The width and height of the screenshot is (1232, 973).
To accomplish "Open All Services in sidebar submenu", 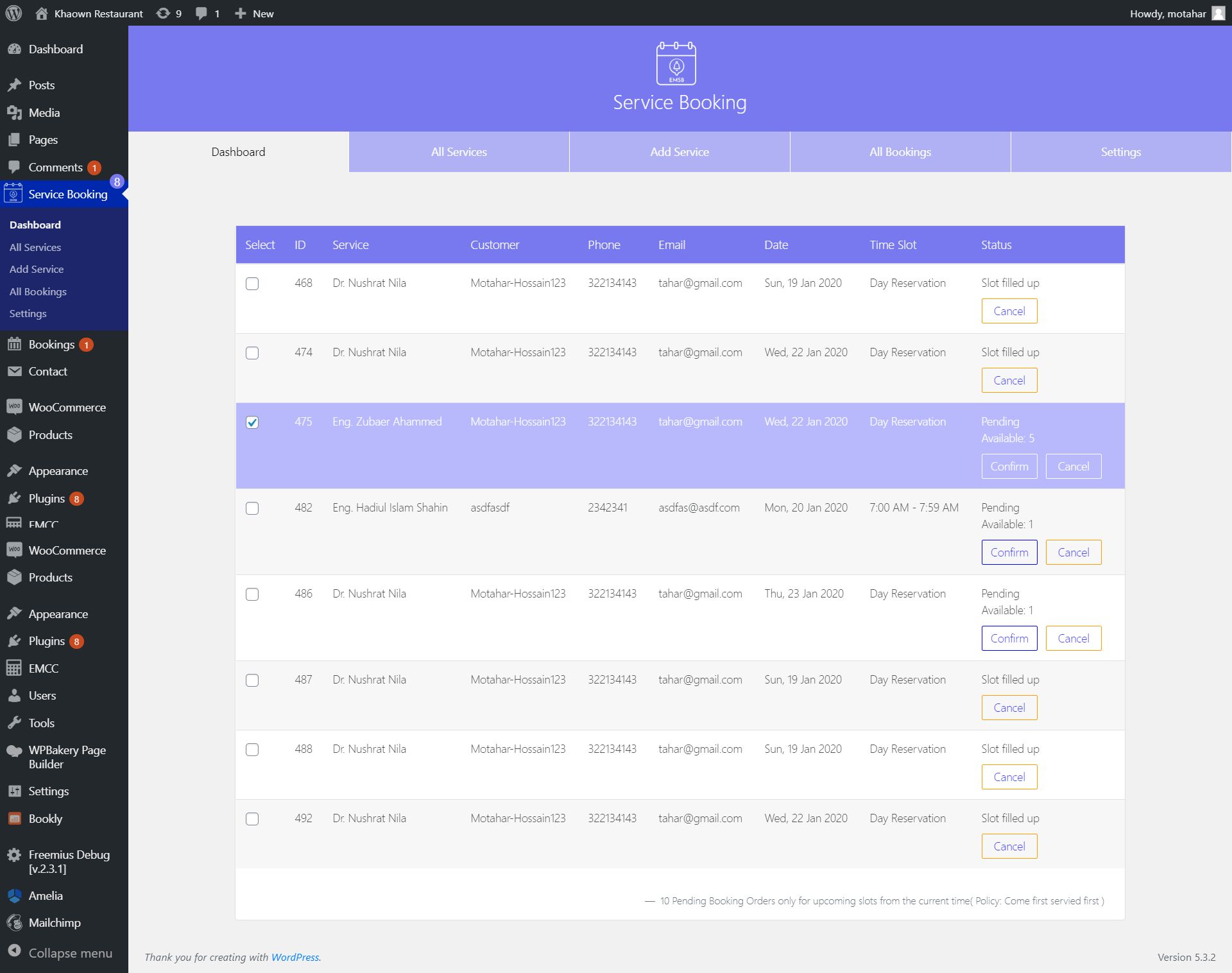I will coord(35,247).
